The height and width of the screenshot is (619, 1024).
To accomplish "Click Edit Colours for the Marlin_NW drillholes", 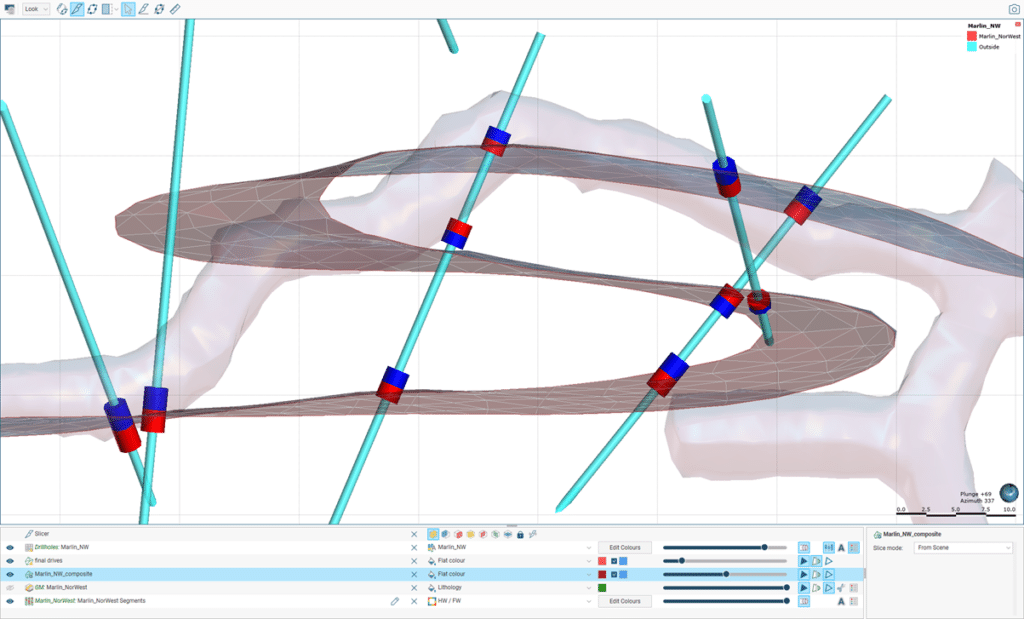I will coord(625,548).
